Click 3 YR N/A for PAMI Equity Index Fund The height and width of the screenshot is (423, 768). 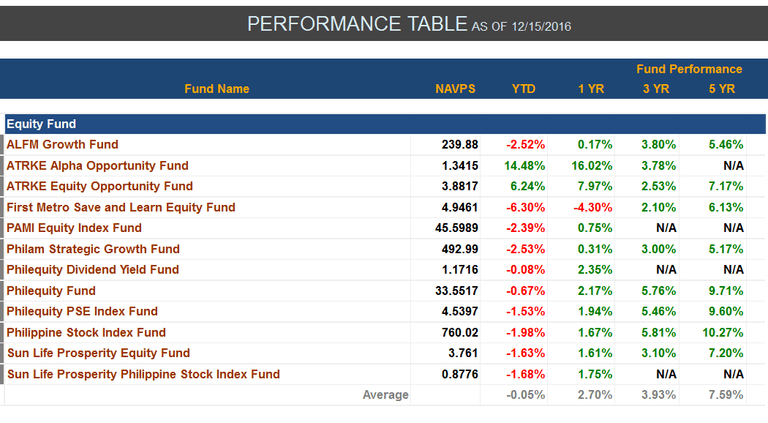[x=666, y=228]
